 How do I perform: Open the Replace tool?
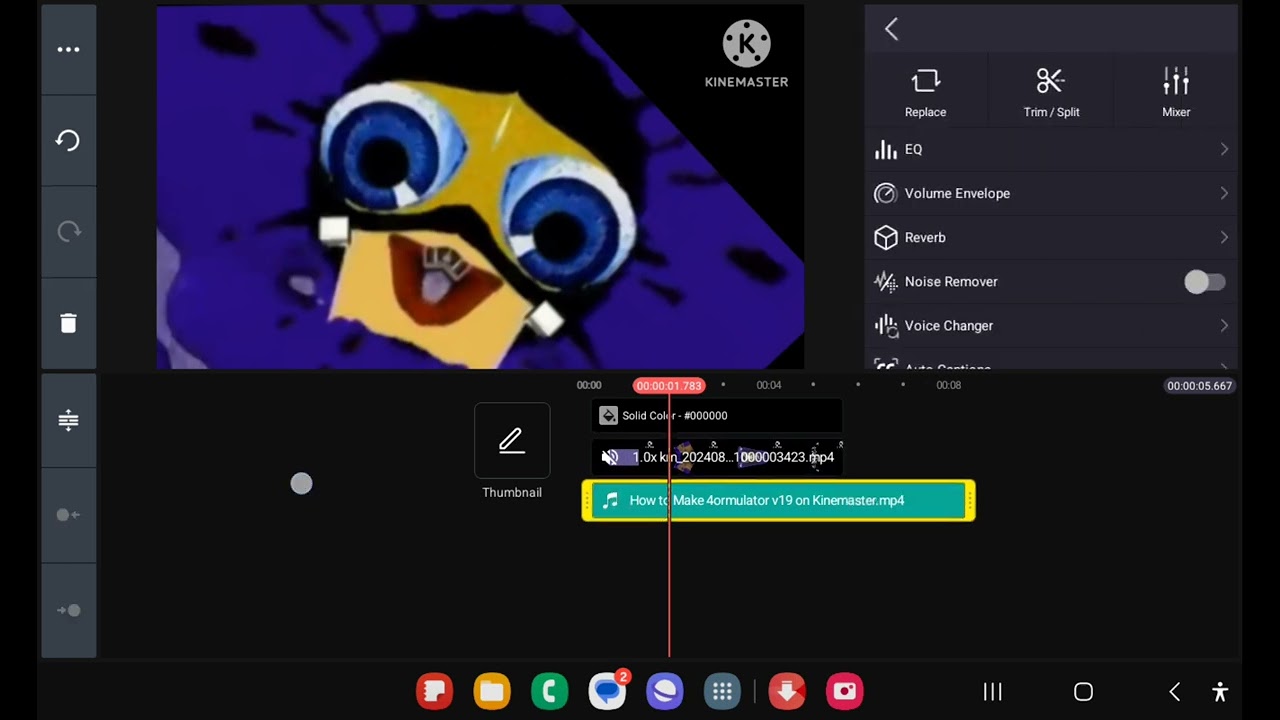(x=925, y=92)
